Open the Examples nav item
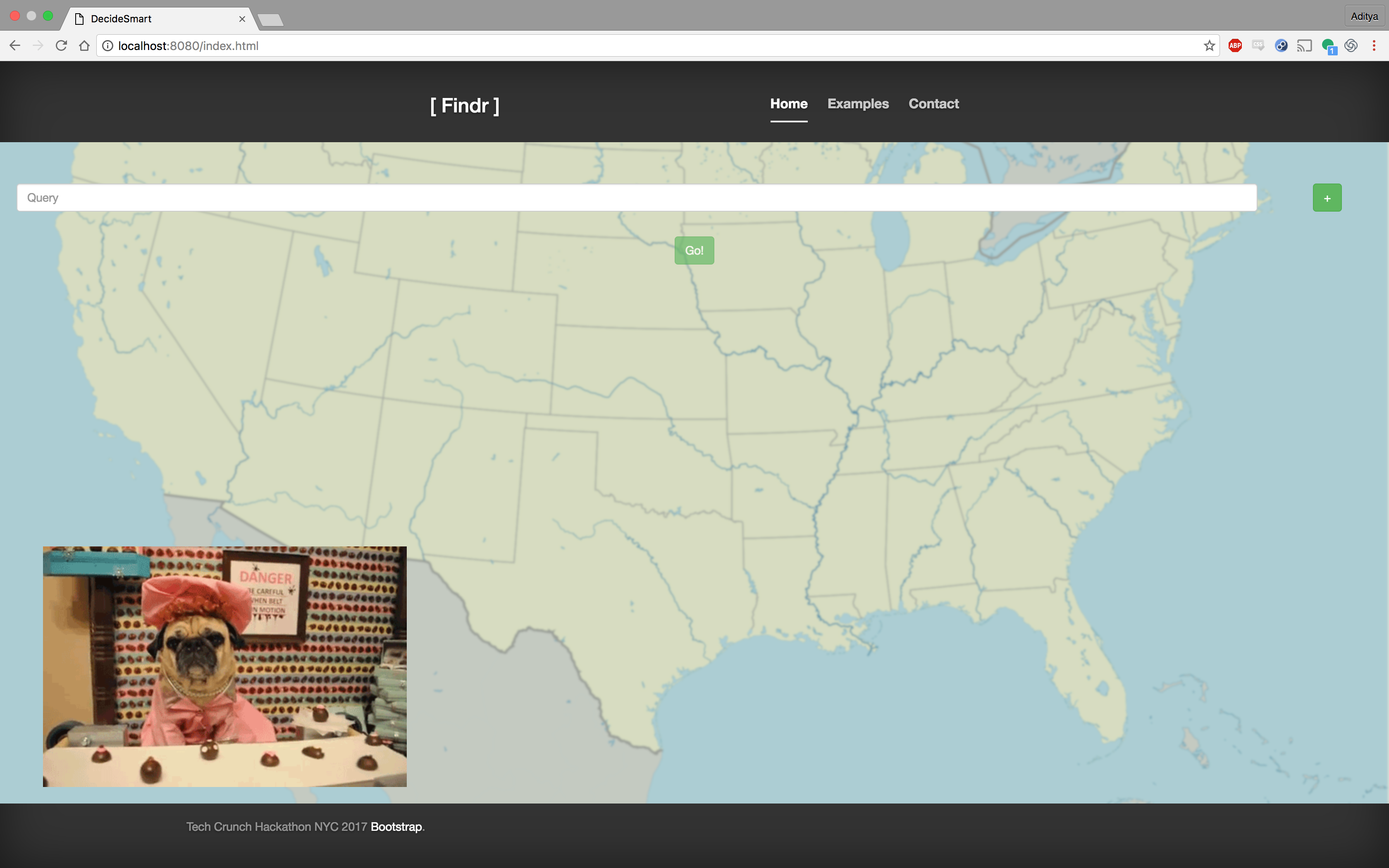 click(x=857, y=104)
